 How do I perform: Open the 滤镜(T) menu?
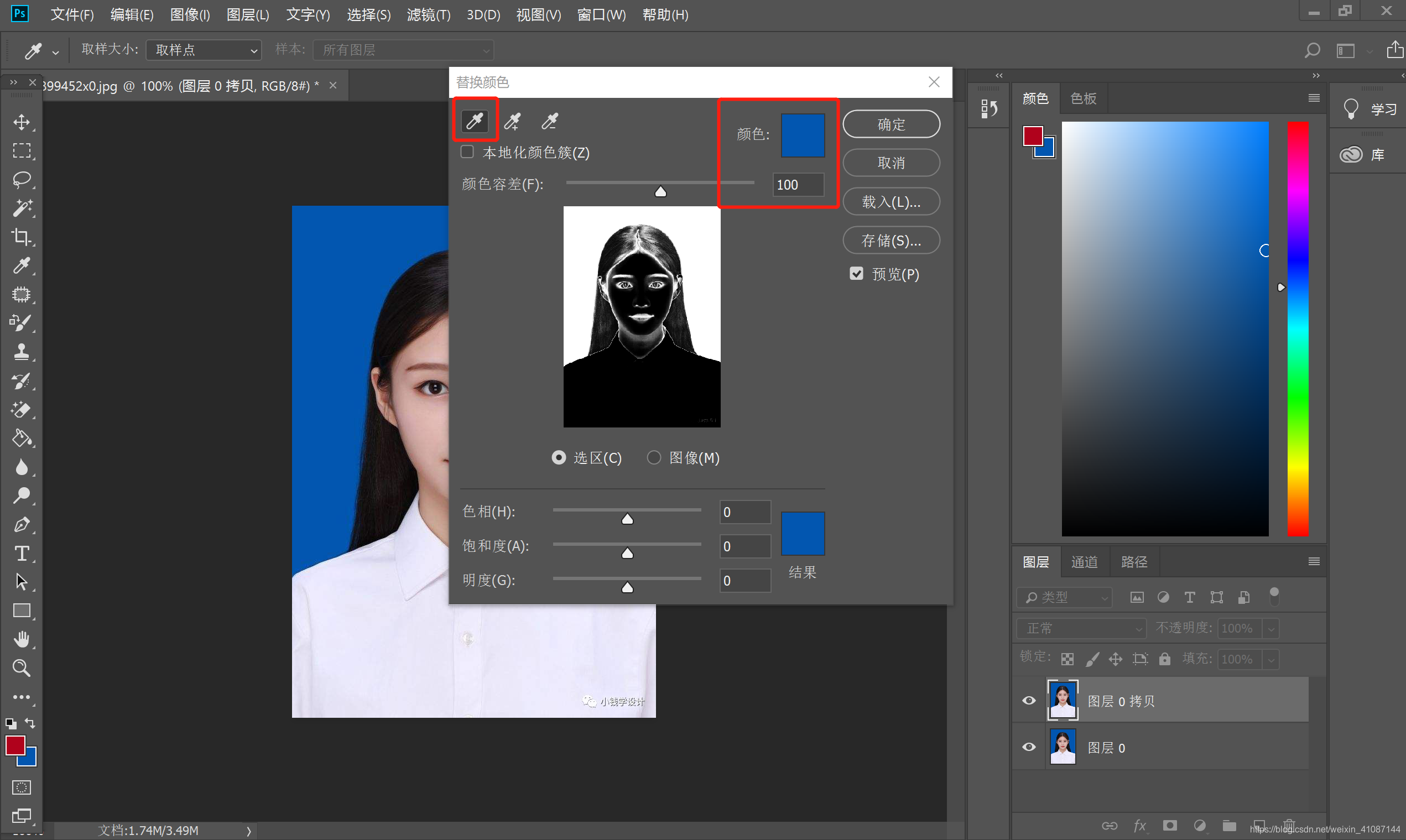(429, 15)
